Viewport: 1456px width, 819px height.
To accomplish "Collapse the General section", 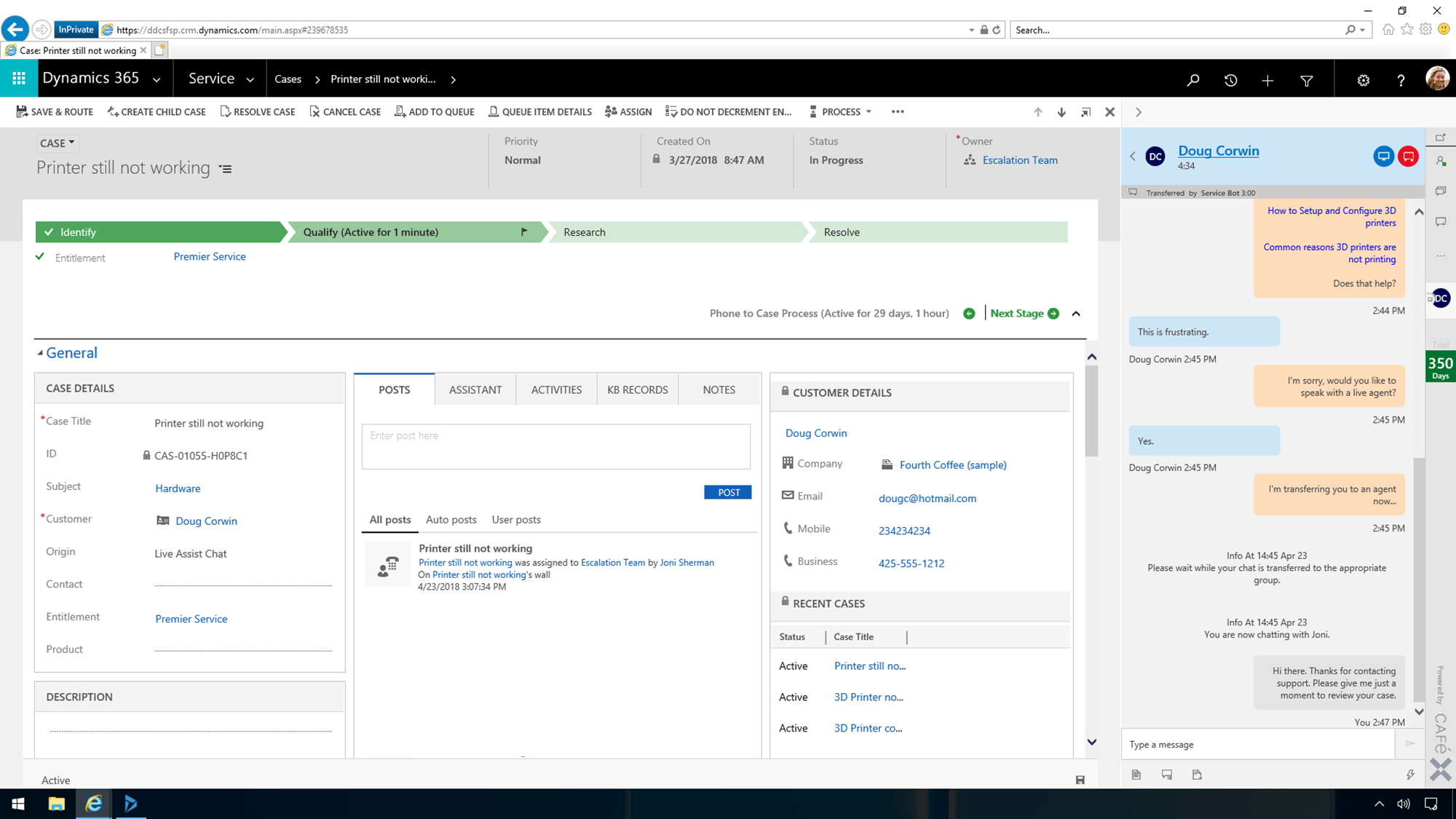I will tap(40, 353).
